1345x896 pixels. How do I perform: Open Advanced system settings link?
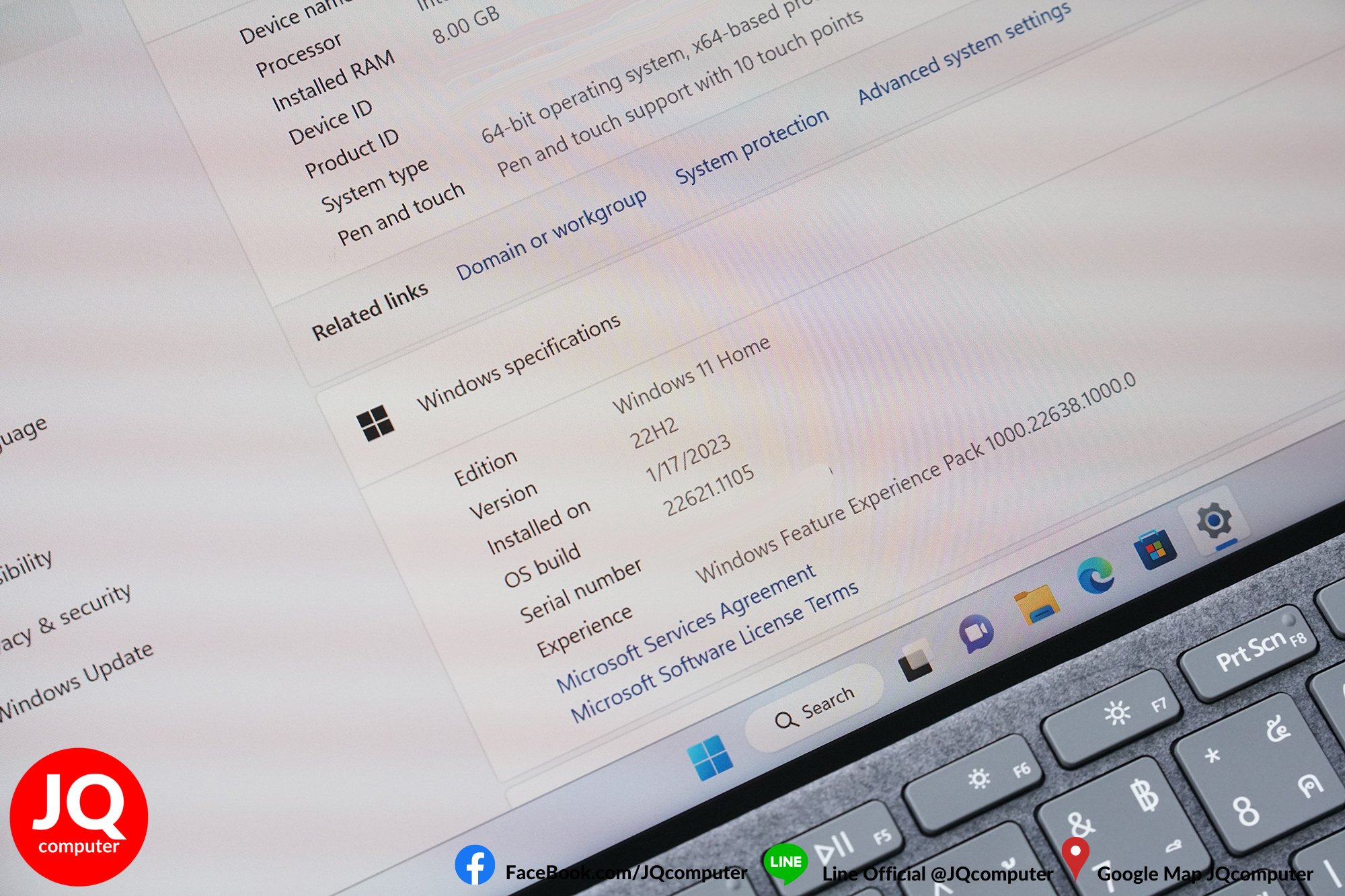click(964, 53)
